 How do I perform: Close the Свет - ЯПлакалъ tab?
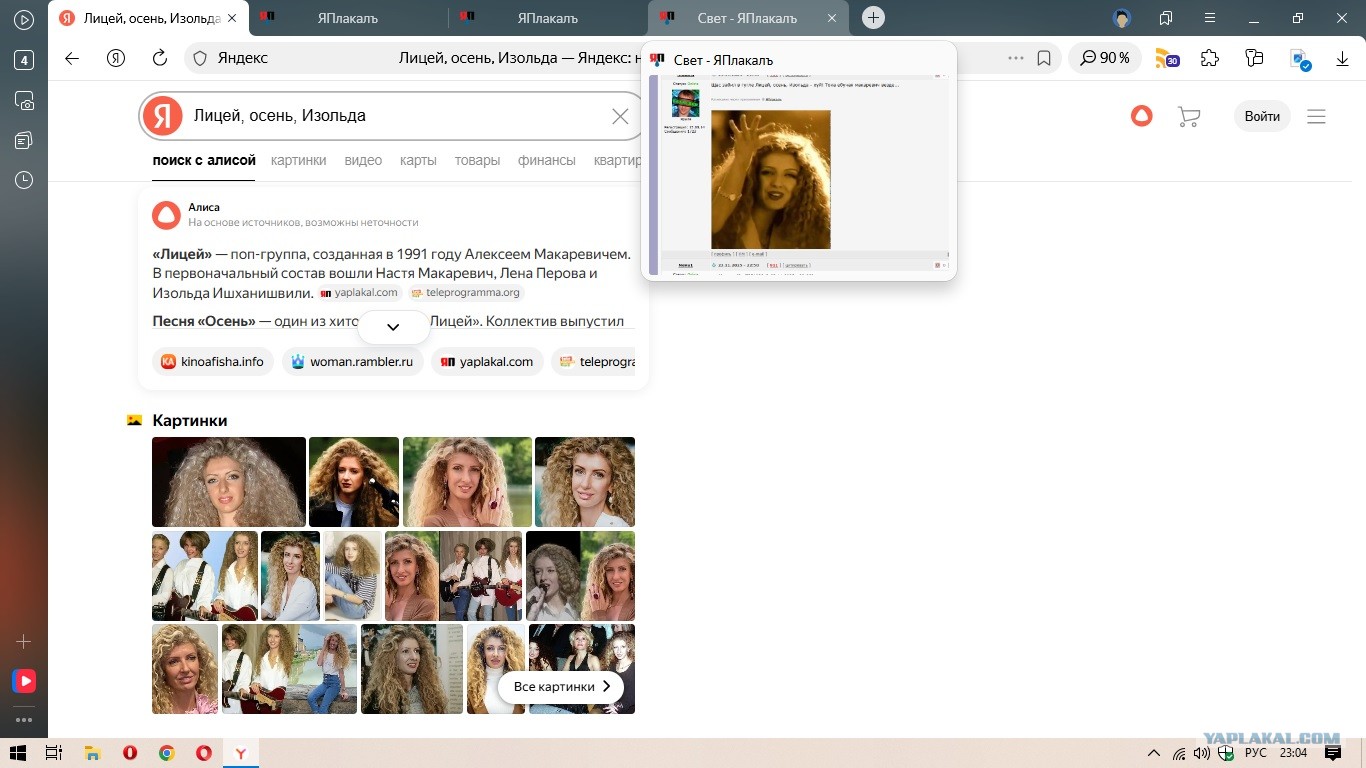(x=832, y=18)
